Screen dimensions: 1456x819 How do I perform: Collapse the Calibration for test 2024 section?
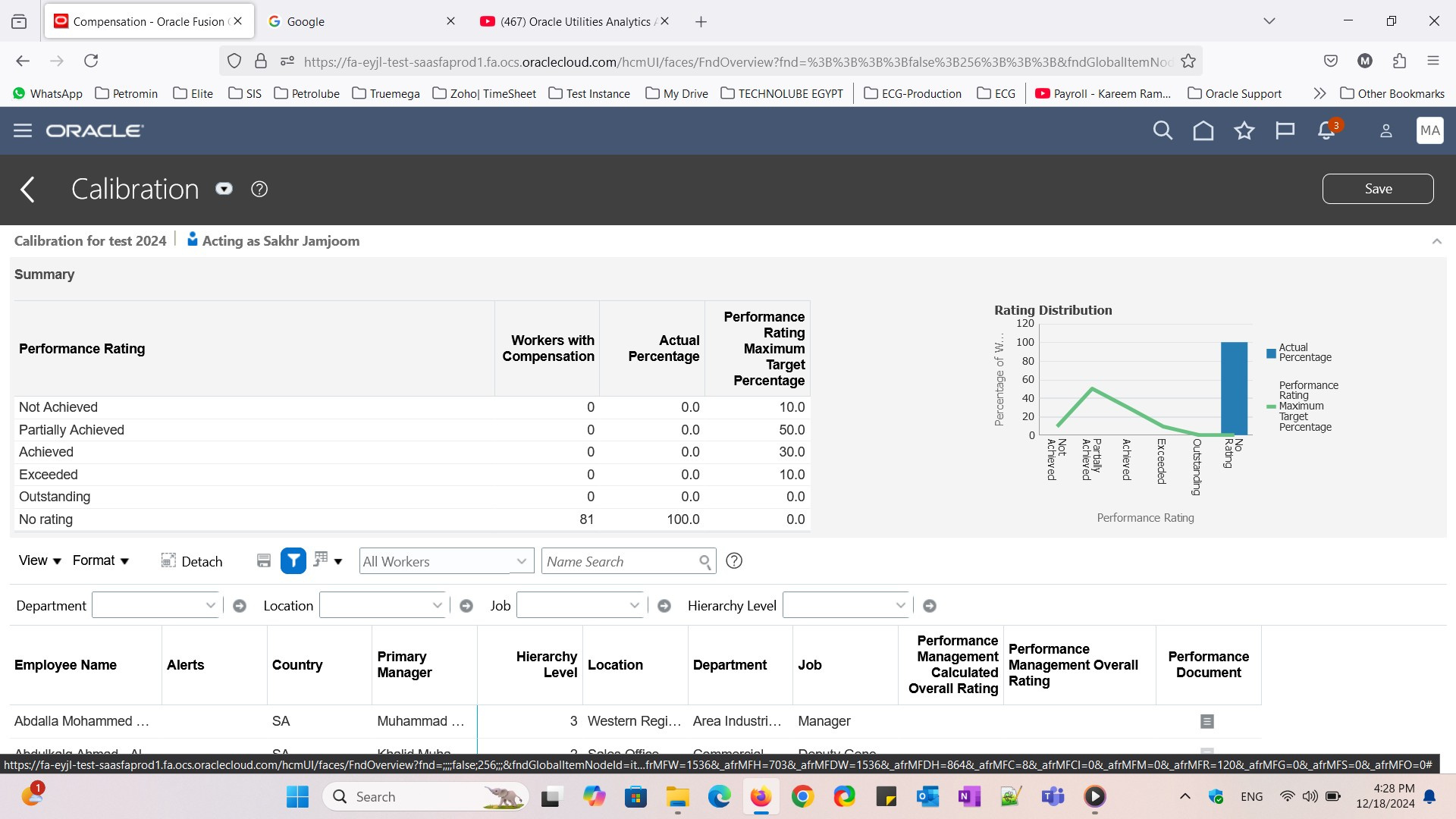(x=1438, y=240)
